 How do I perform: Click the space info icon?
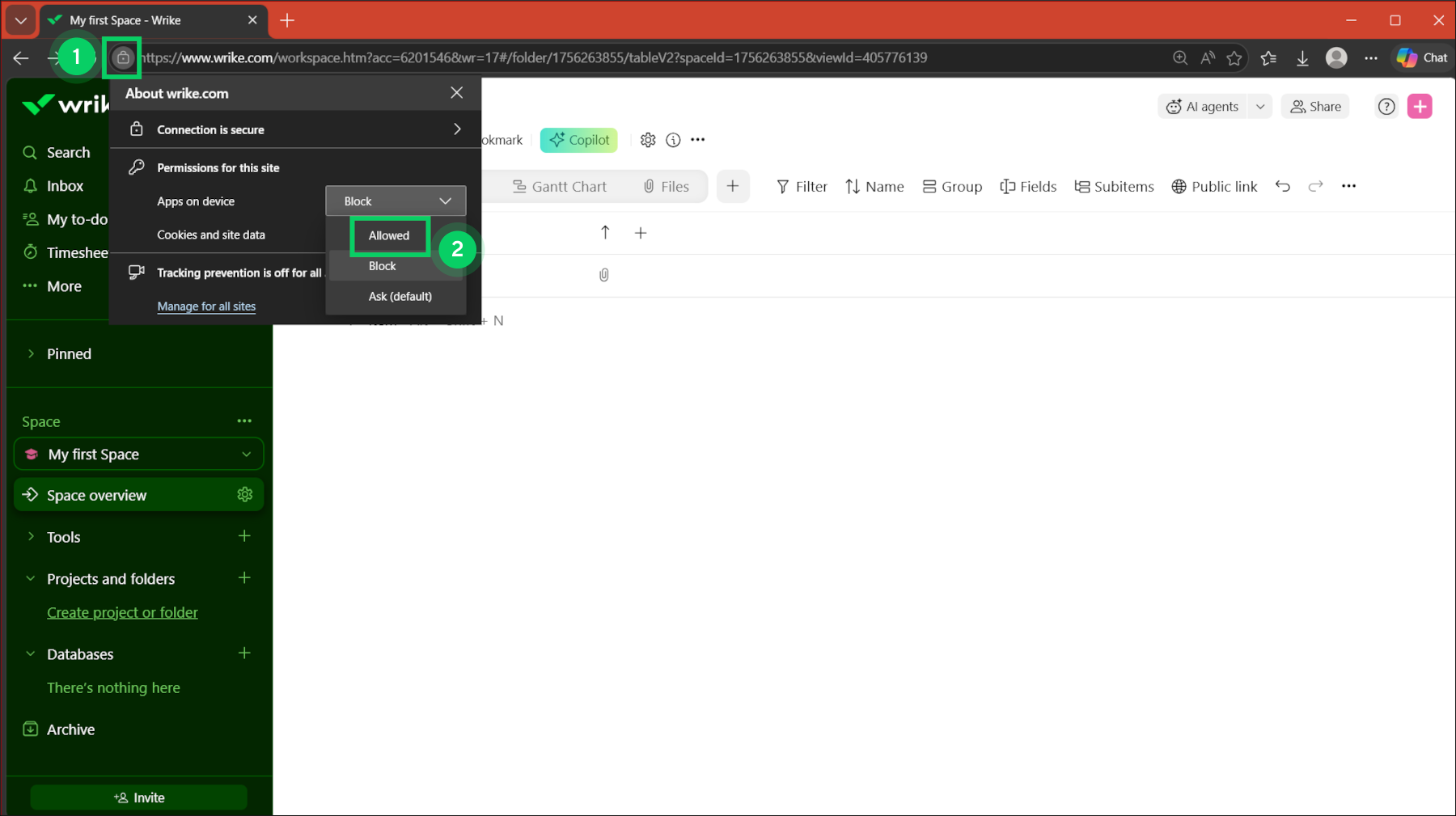click(673, 140)
